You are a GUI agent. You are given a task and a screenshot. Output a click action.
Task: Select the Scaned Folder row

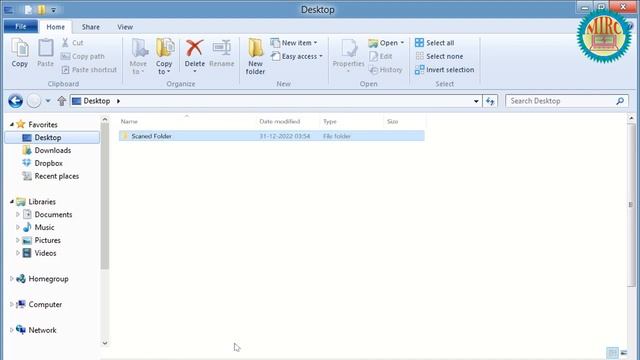click(271, 136)
